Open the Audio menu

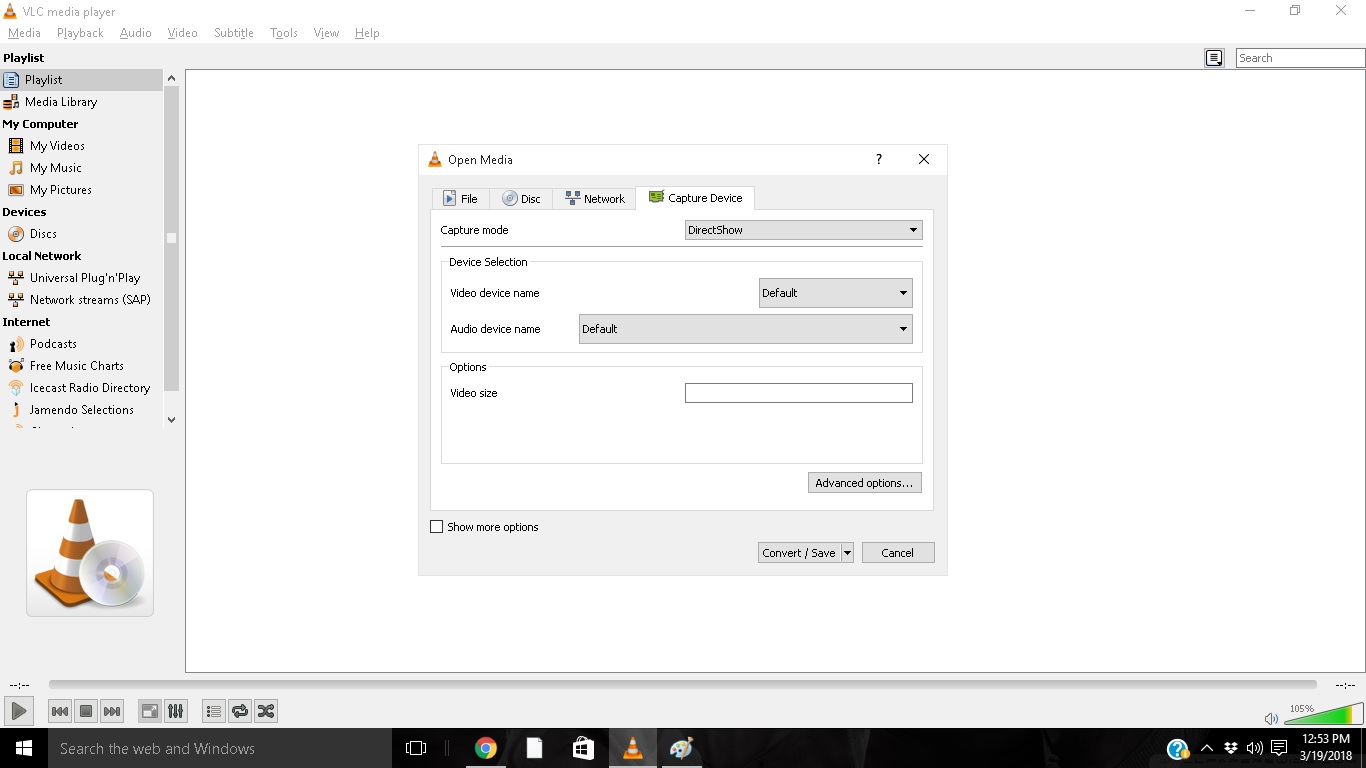pyautogui.click(x=135, y=33)
